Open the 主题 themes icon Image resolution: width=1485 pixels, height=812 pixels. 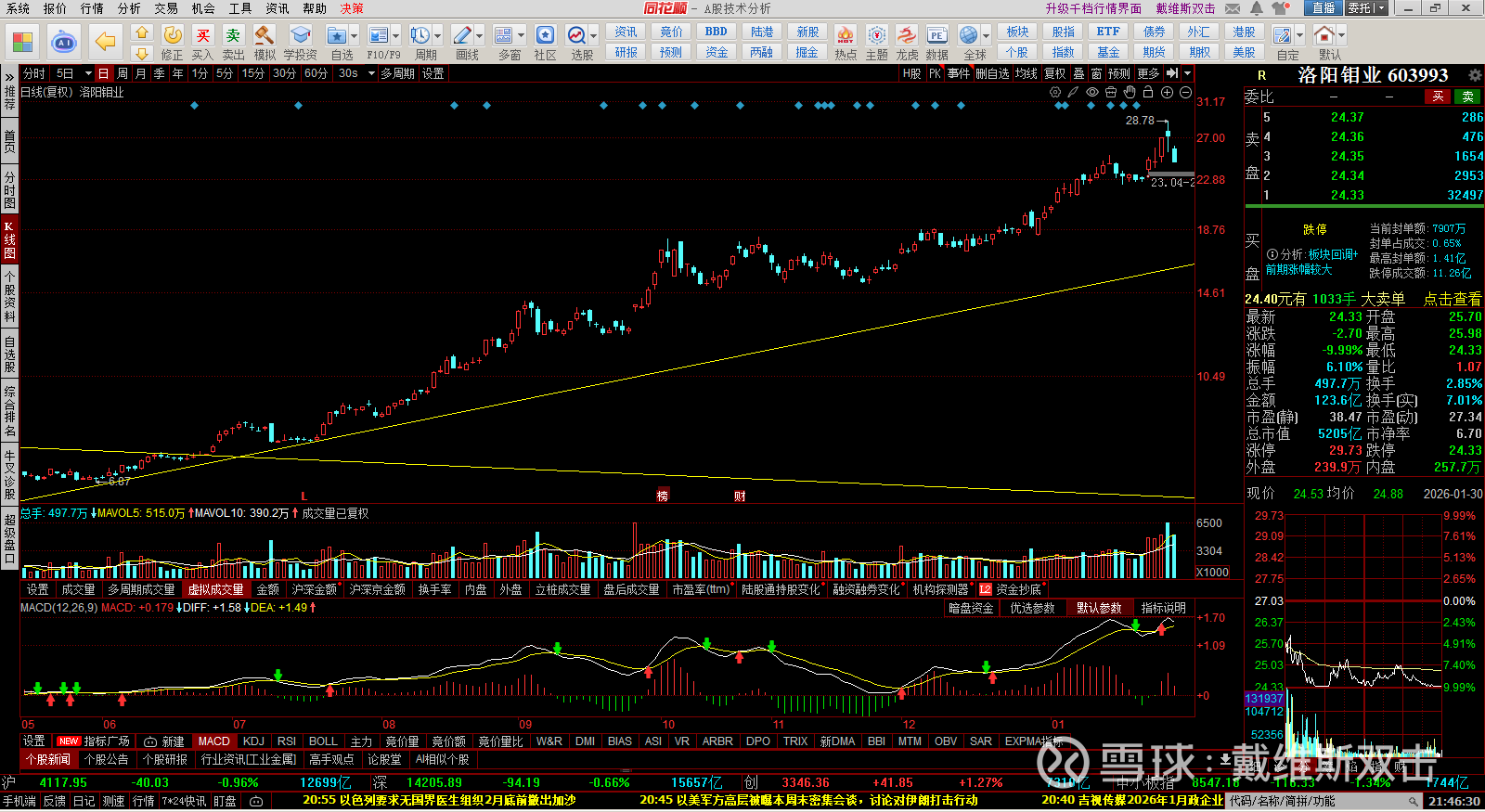[x=877, y=36]
